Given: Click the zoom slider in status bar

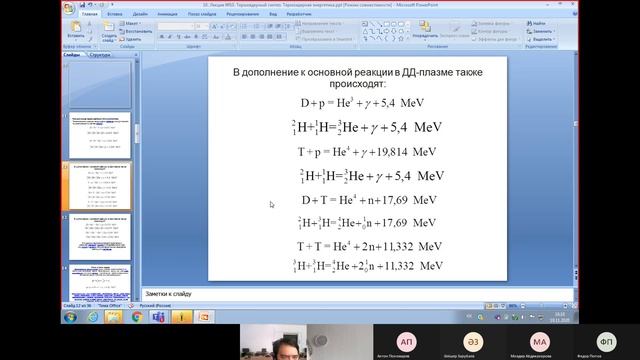Looking at the screenshot, I should [x=543, y=306].
